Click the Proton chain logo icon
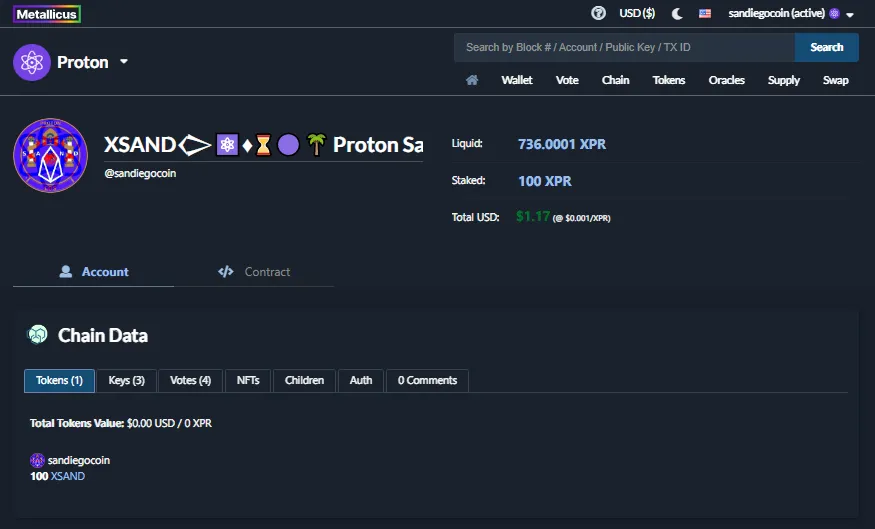875x529 pixels. (x=32, y=62)
